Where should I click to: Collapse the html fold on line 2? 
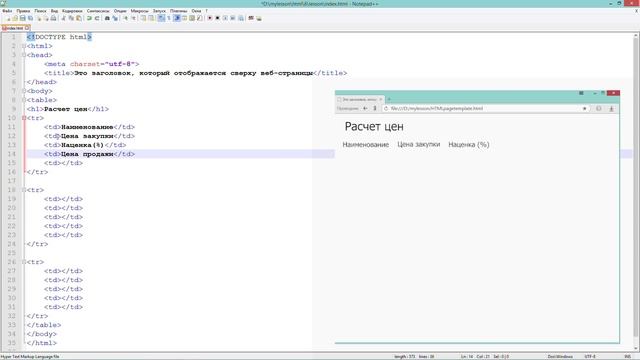24,46
